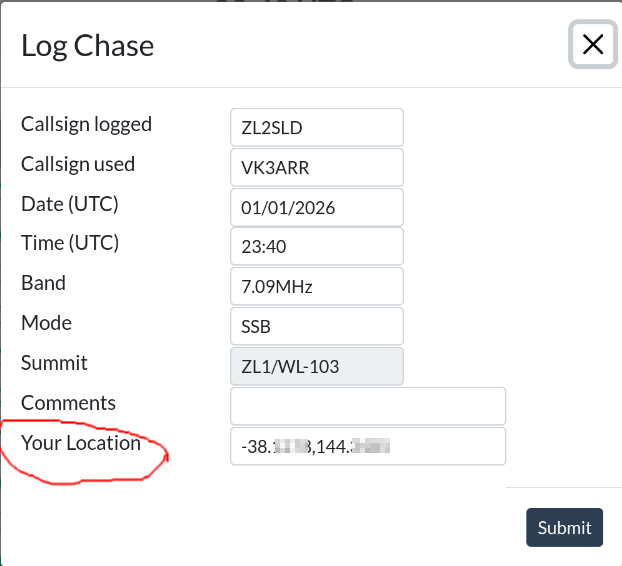The image size is (622, 566).
Task: Click the "Band" label
Action: 43,283
